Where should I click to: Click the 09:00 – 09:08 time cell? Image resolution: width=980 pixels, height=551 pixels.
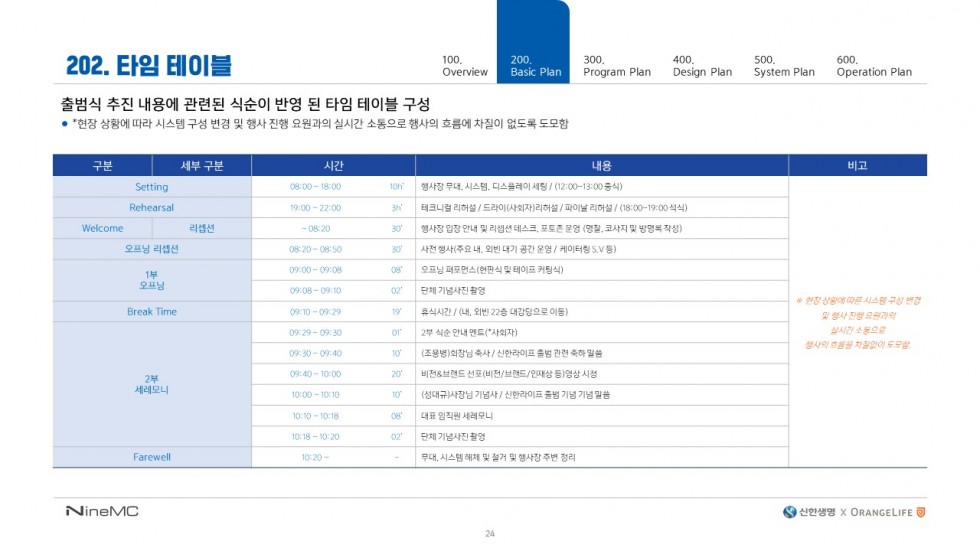pos(316,270)
